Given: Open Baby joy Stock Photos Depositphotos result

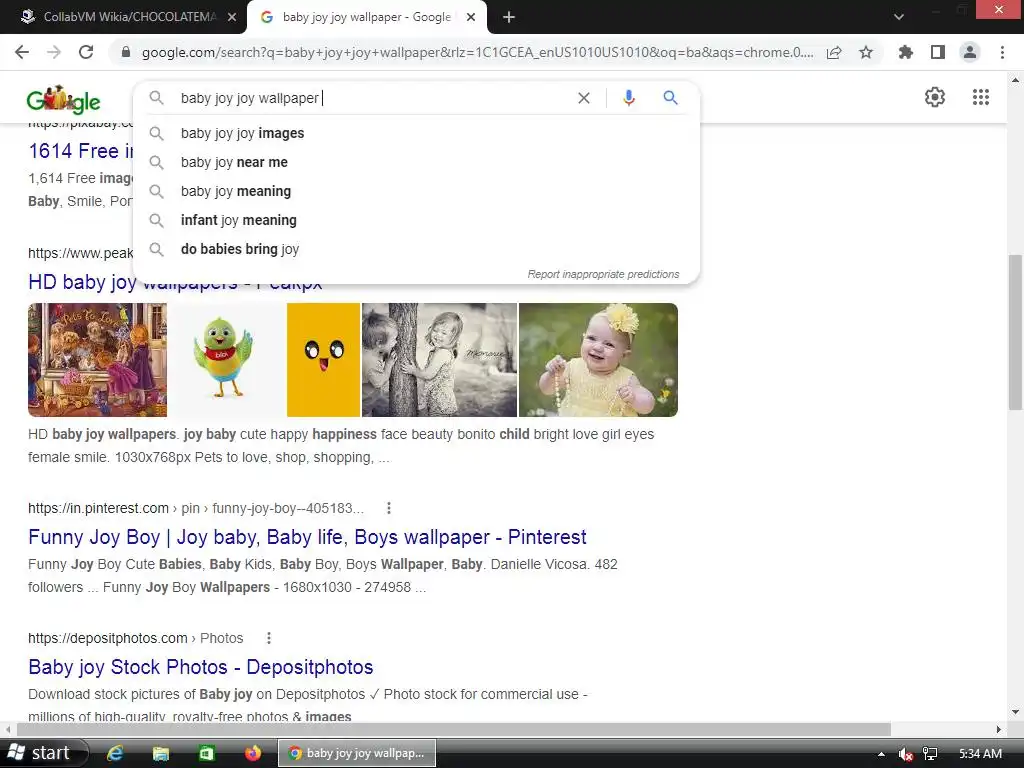Looking at the screenshot, I should (x=200, y=667).
